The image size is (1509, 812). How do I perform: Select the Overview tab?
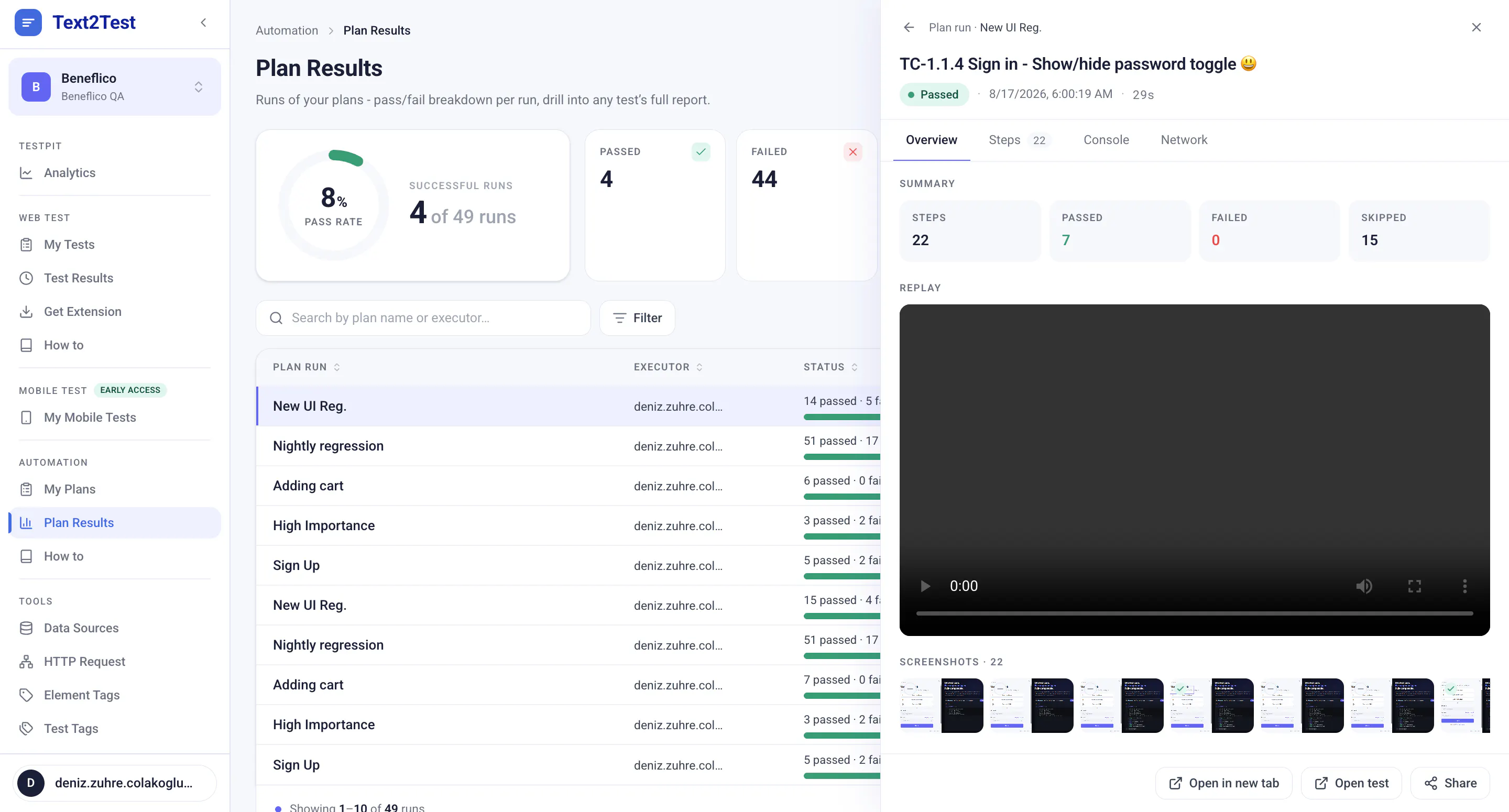pos(932,140)
